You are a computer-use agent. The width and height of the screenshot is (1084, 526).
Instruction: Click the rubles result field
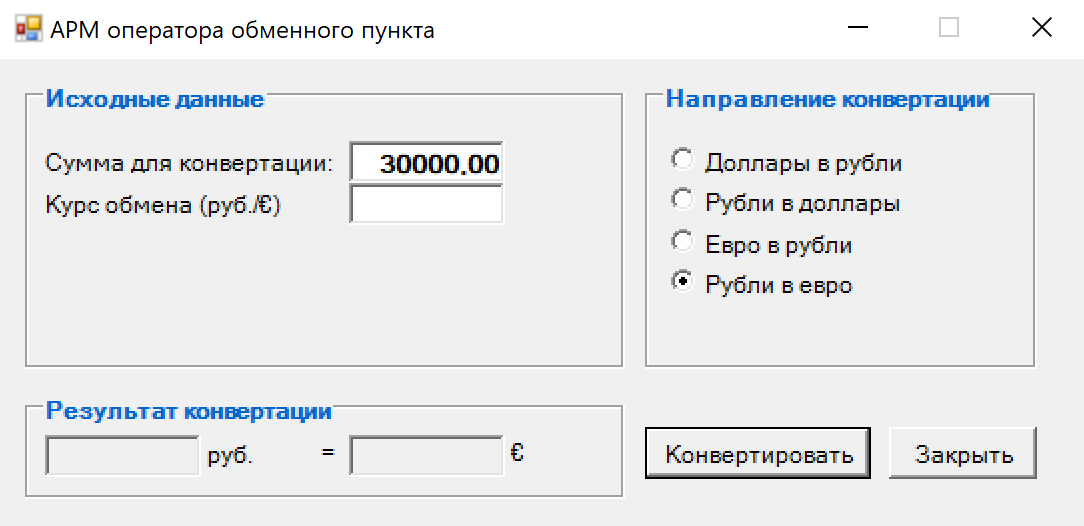122,455
